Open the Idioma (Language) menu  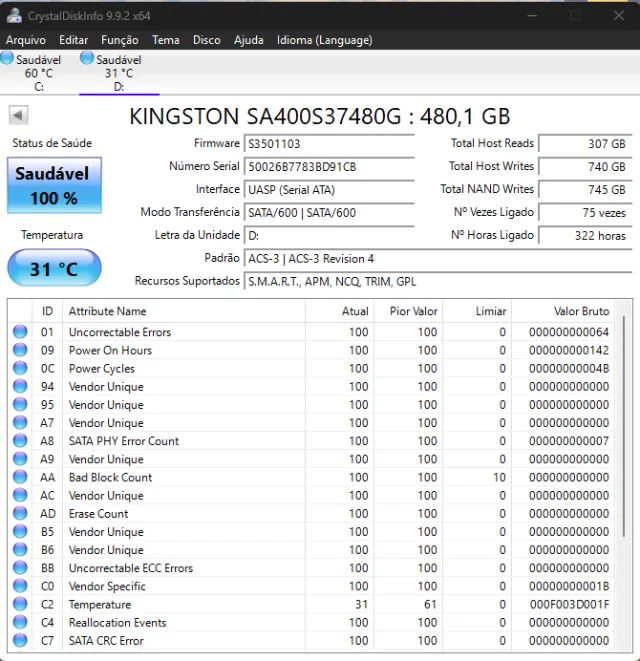pyautogui.click(x=325, y=40)
